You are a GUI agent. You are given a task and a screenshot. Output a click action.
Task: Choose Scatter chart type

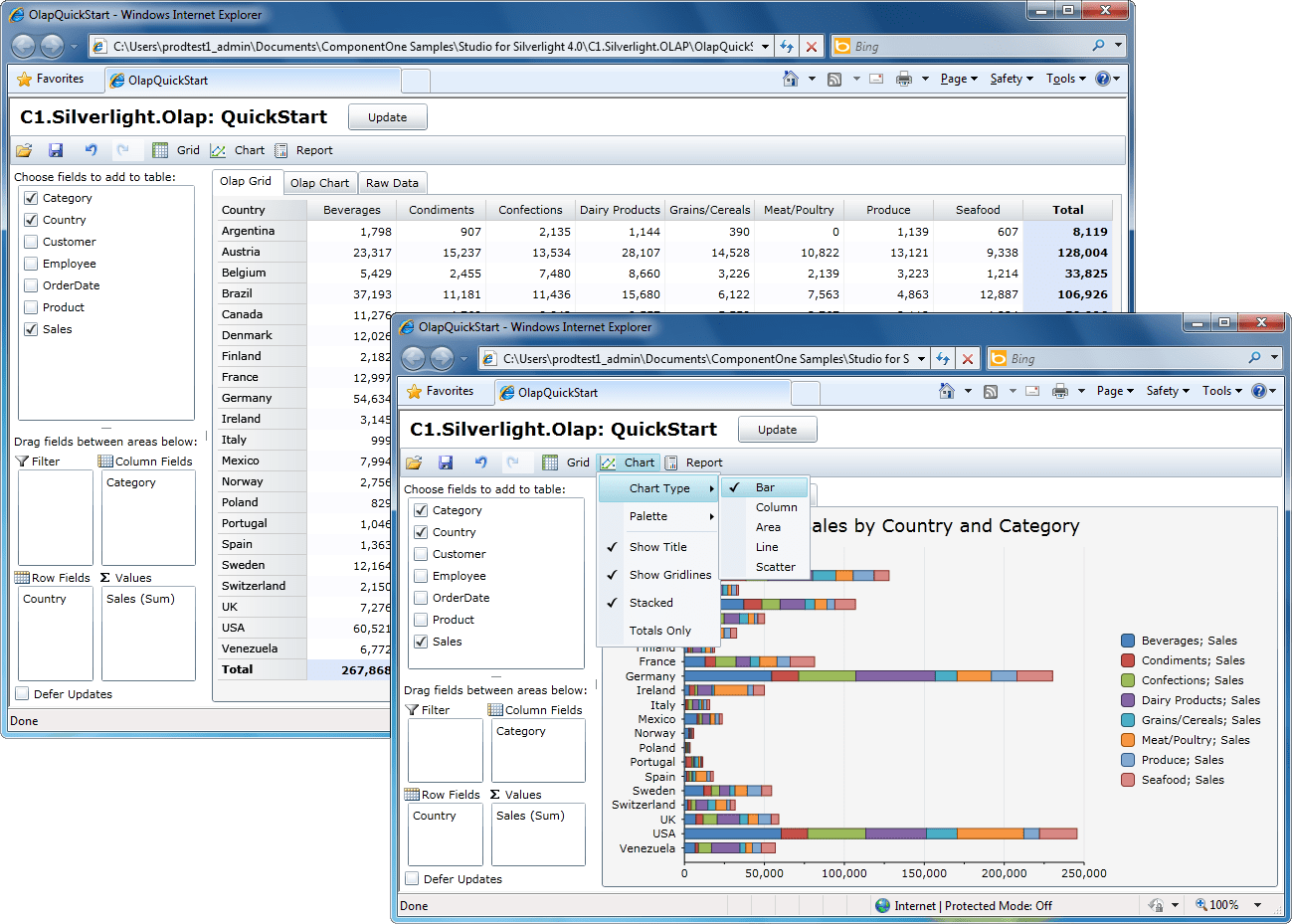[x=775, y=567]
